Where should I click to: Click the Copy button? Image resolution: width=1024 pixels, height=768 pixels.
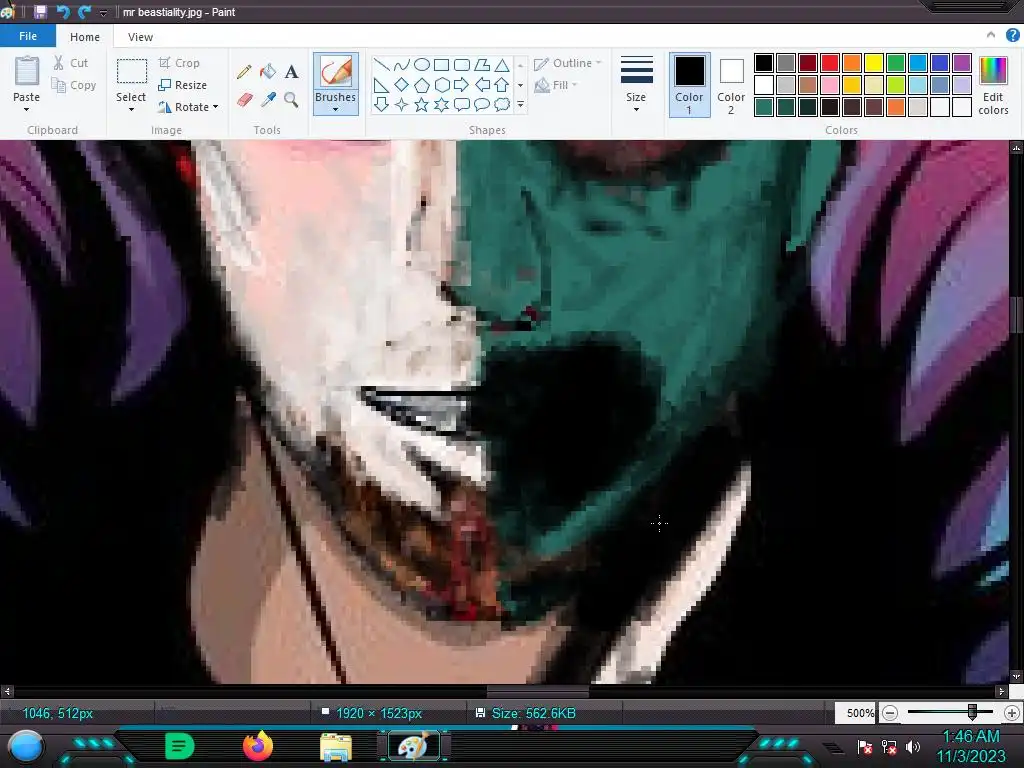click(73, 85)
